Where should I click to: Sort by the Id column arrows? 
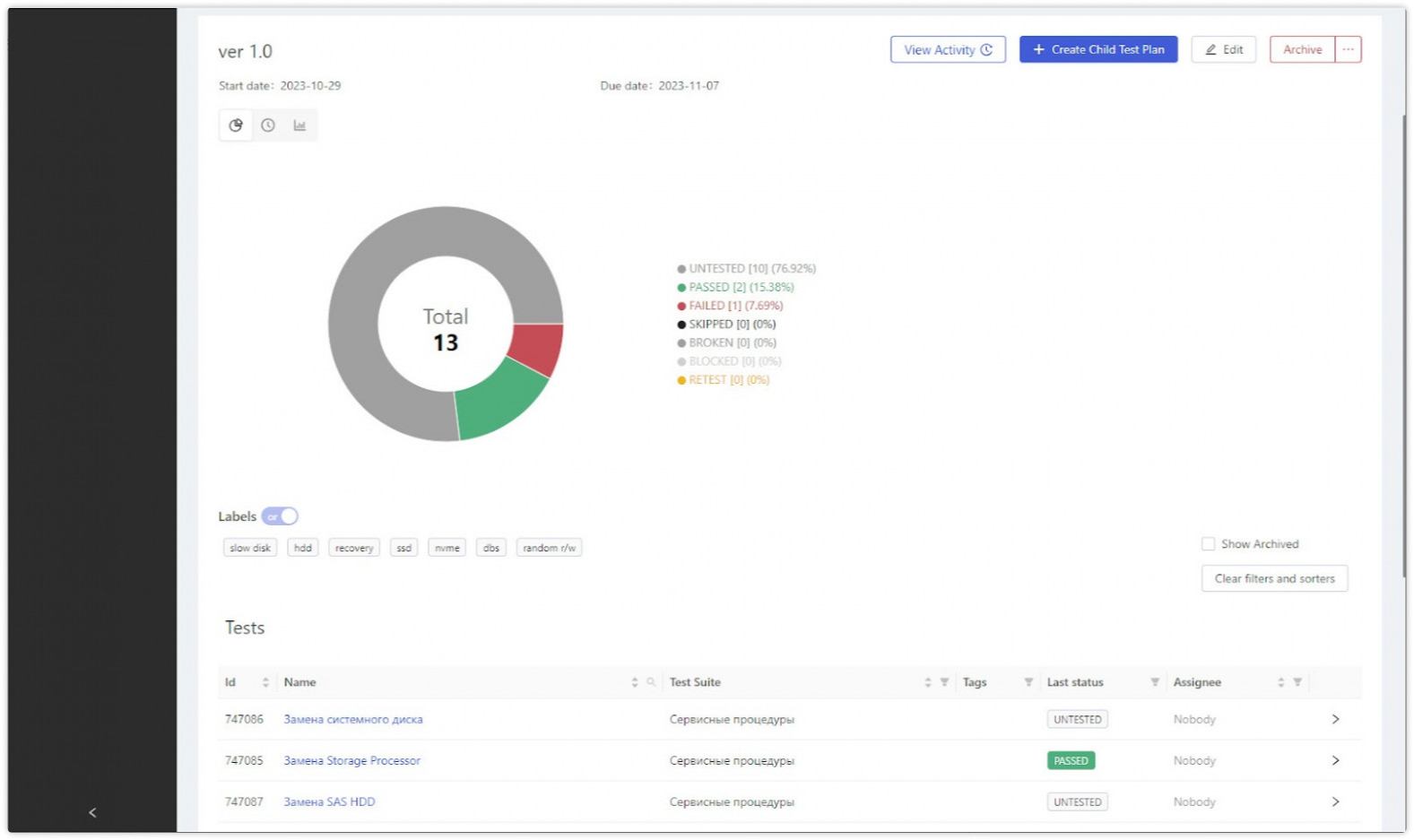coord(265,682)
